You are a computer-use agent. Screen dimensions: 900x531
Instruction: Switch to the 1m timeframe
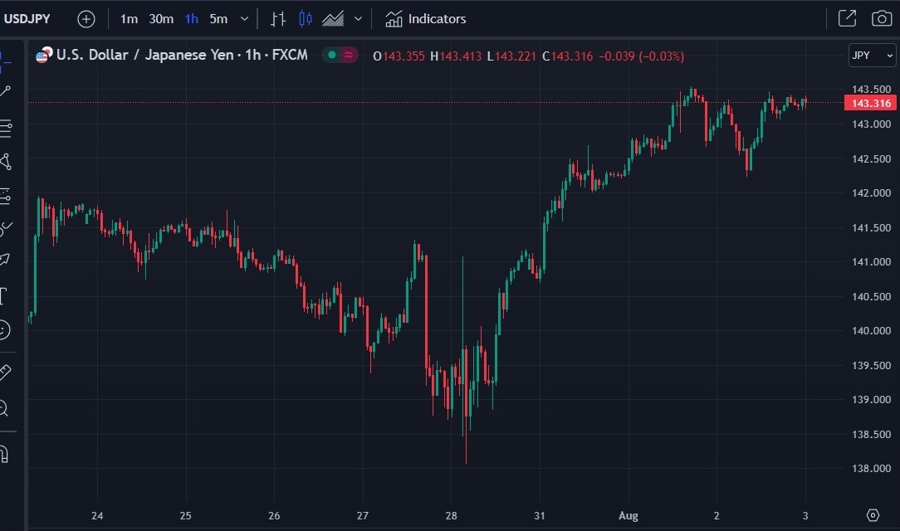click(129, 19)
